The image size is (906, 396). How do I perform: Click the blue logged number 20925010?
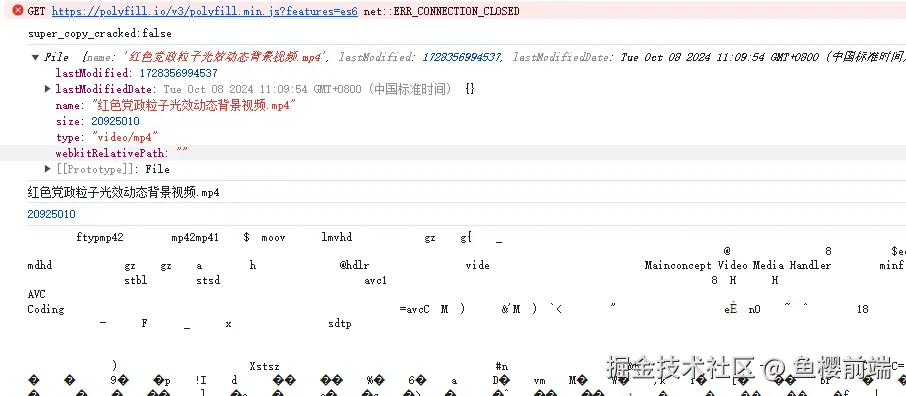point(51,214)
